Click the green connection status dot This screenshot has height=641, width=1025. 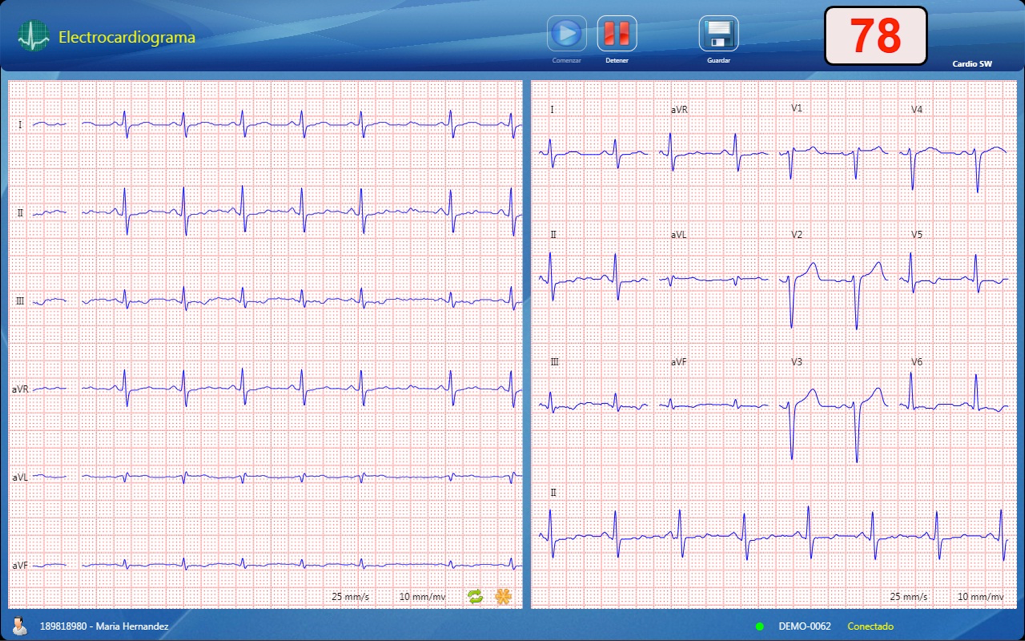(759, 627)
